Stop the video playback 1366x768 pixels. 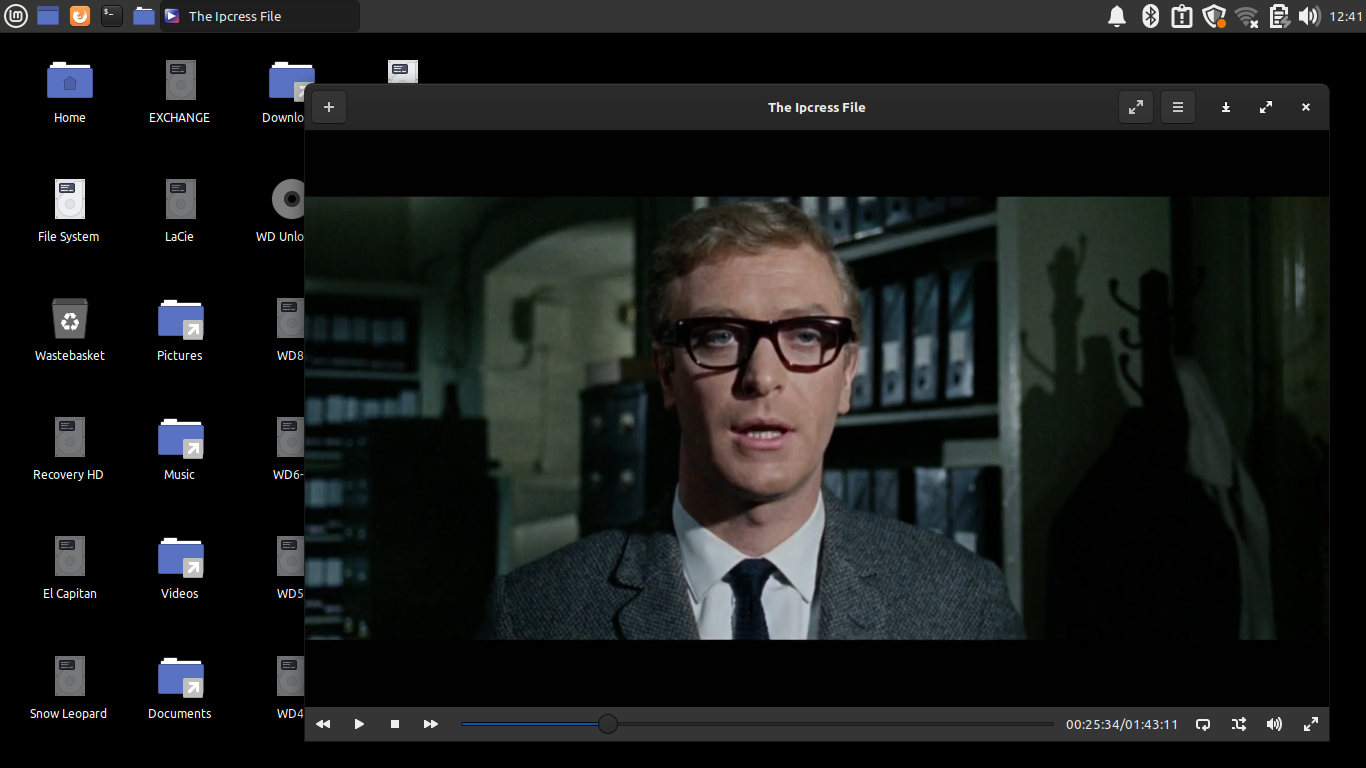395,724
